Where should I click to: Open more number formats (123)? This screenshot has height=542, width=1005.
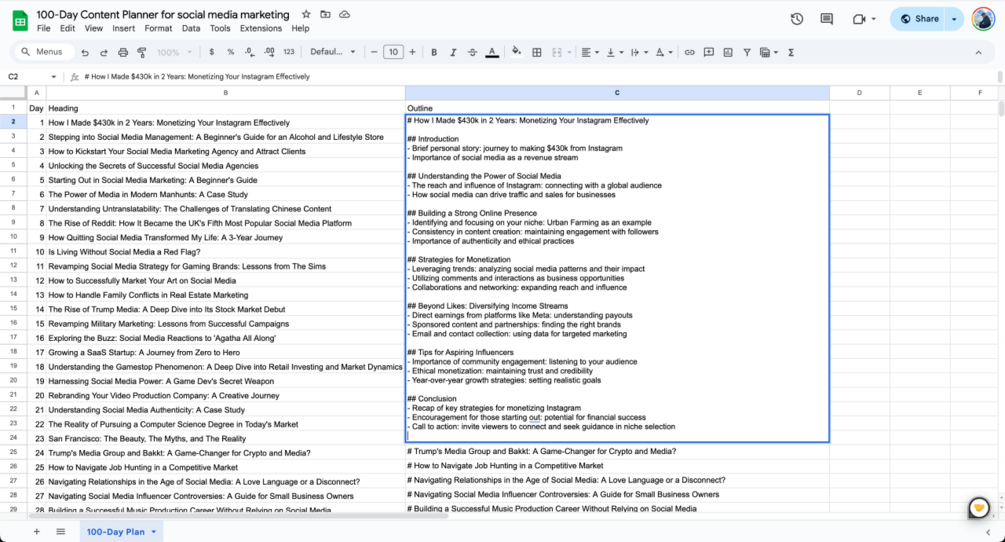[289, 53]
